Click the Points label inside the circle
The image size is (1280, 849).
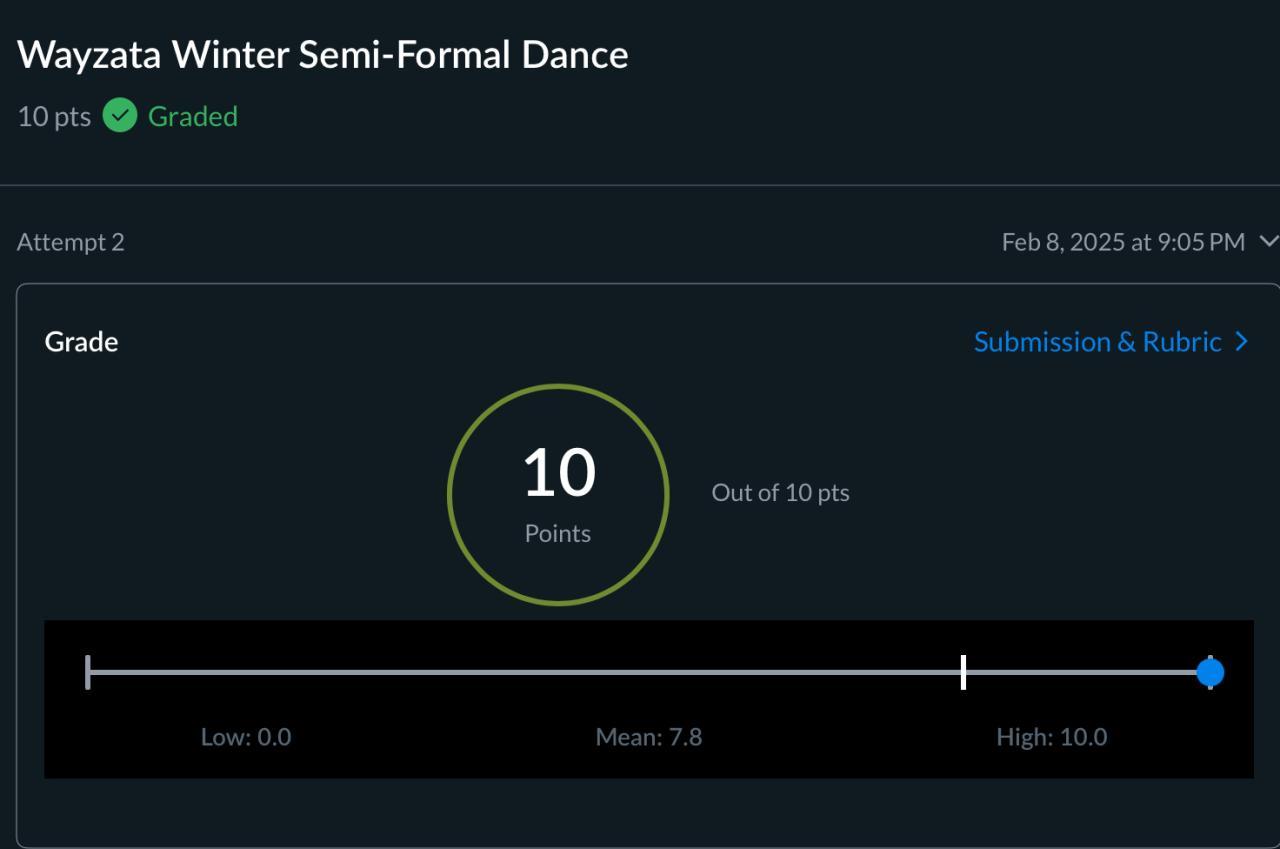pos(558,534)
